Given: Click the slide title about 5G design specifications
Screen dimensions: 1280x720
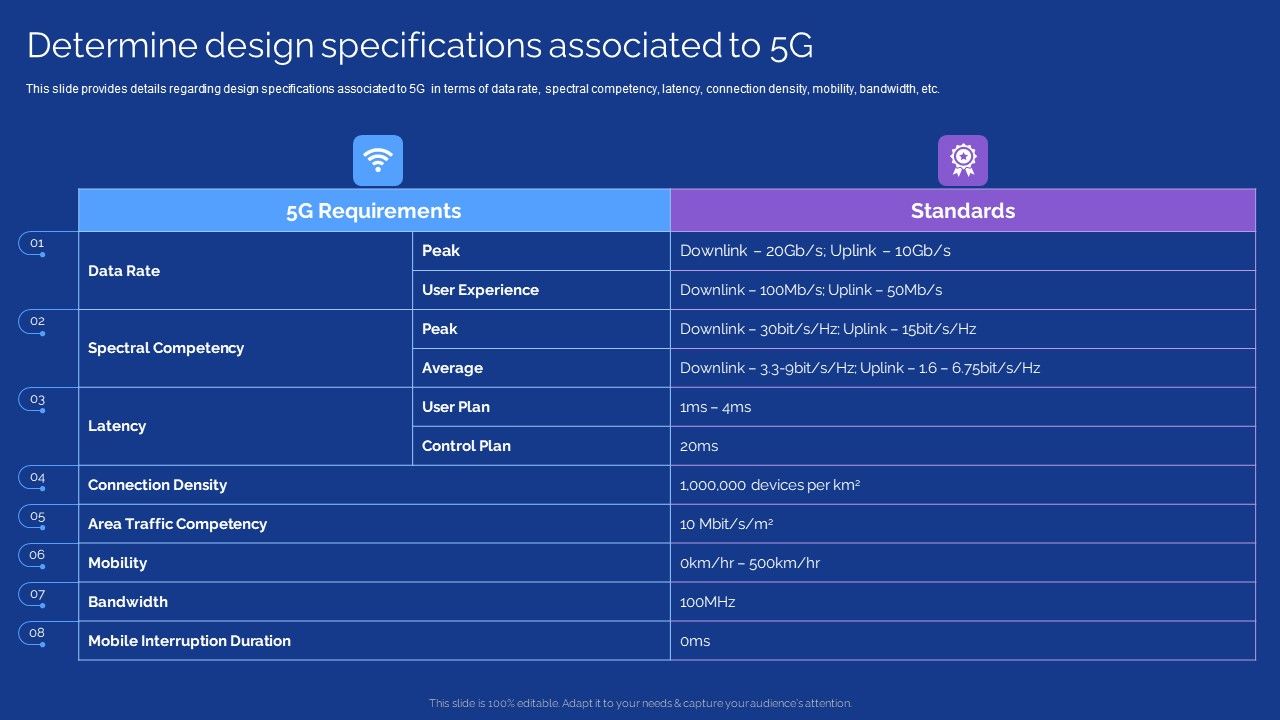Looking at the screenshot, I should pos(420,46).
